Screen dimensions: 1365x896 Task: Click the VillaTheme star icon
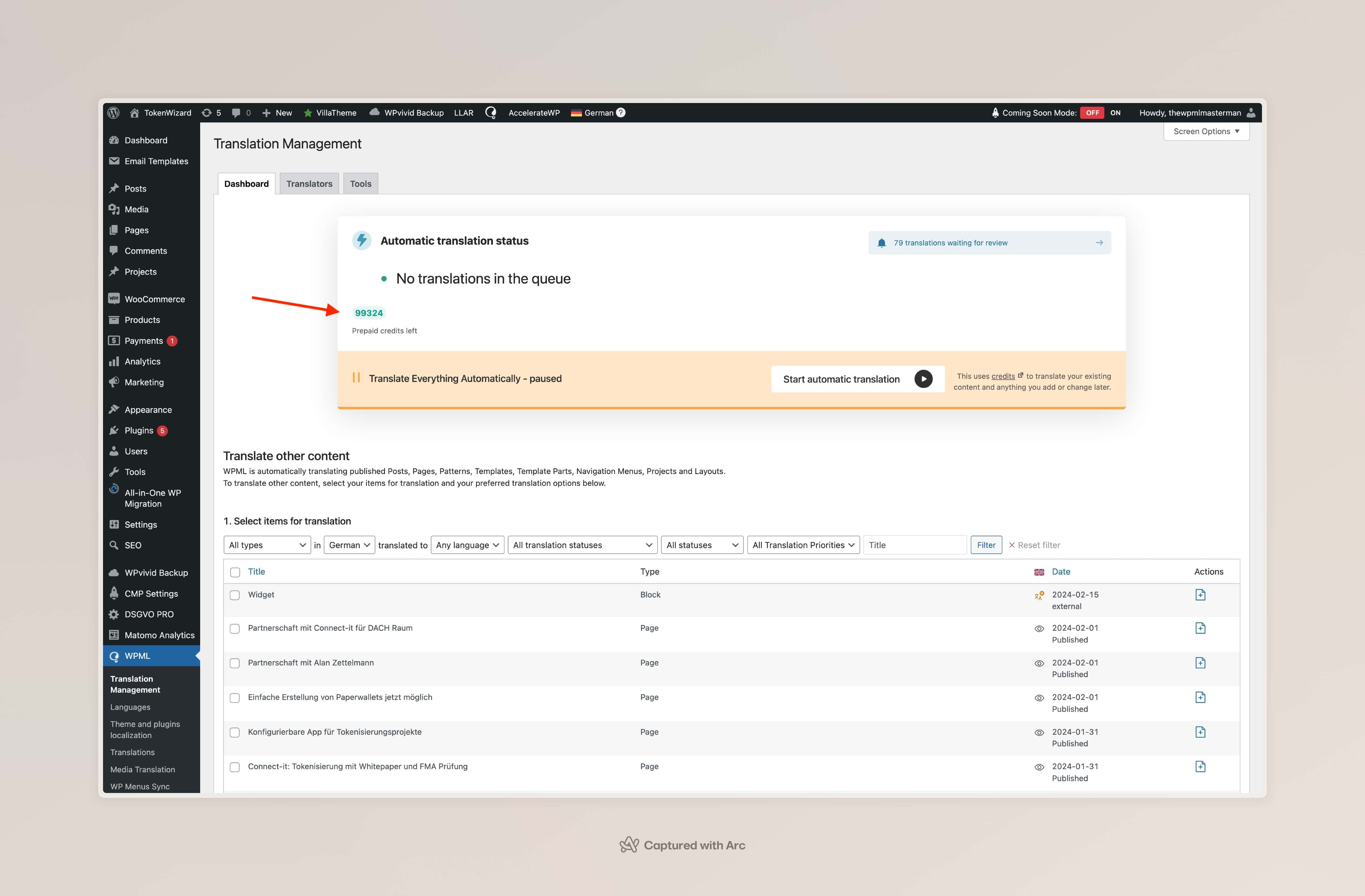click(x=308, y=112)
